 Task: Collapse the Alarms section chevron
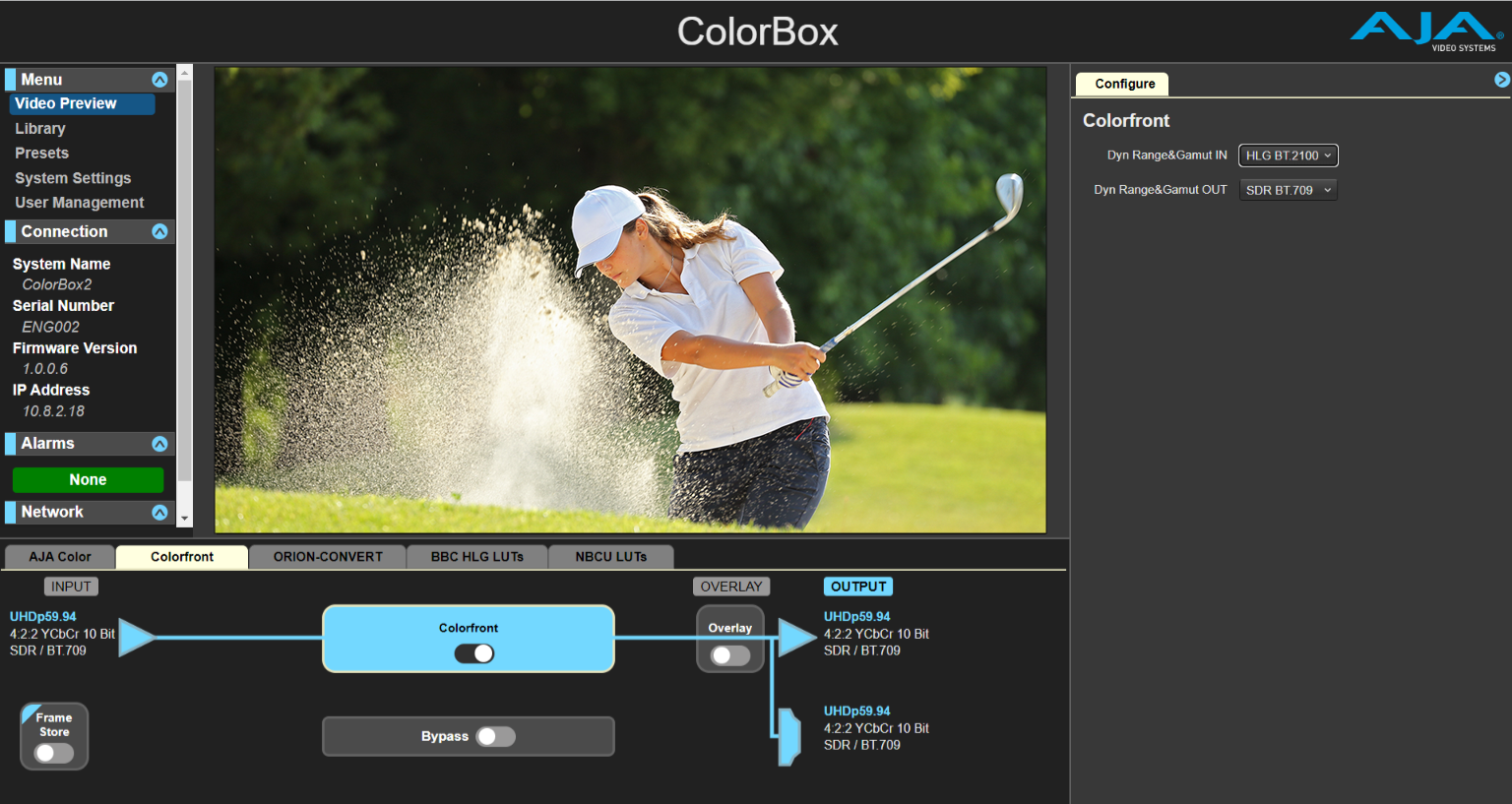point(159,444)
